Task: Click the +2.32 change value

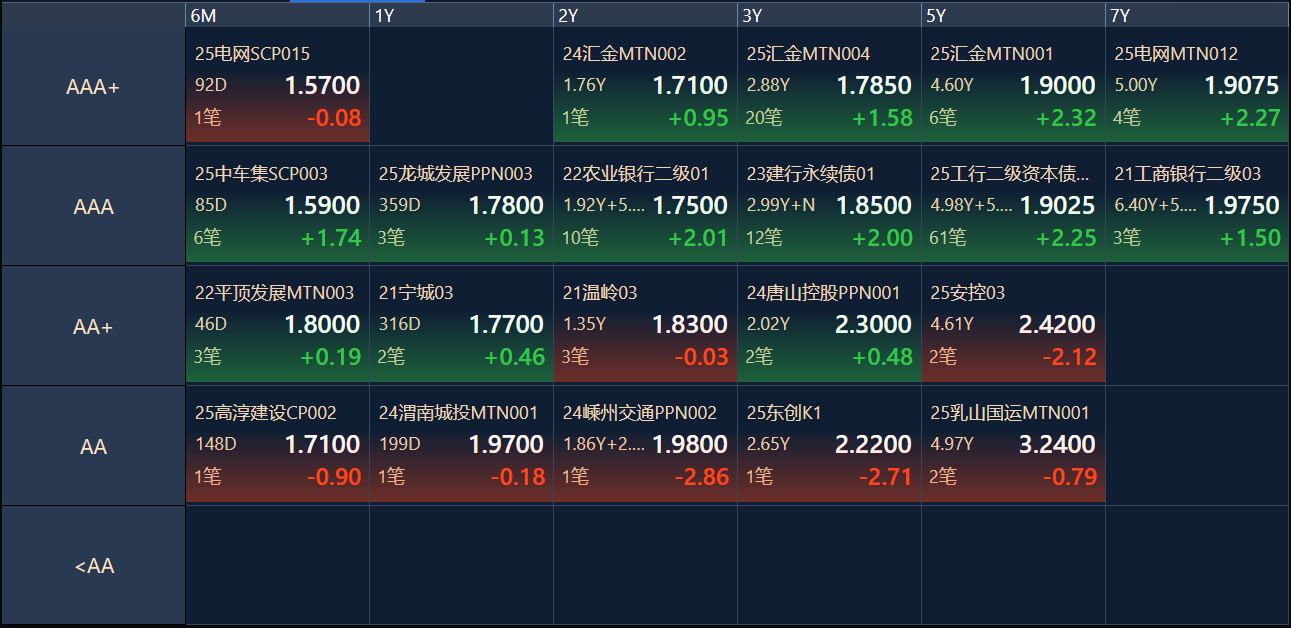Action: coord(1066,118)
